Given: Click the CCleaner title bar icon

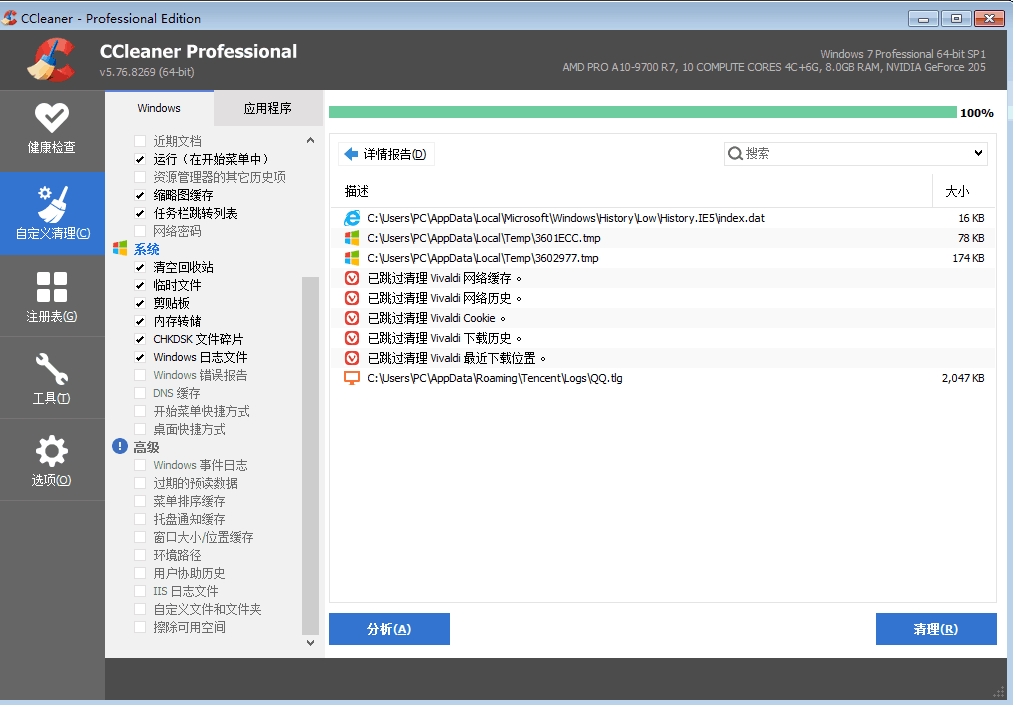Looking at the screenshot, I should [x=10, y=18].
